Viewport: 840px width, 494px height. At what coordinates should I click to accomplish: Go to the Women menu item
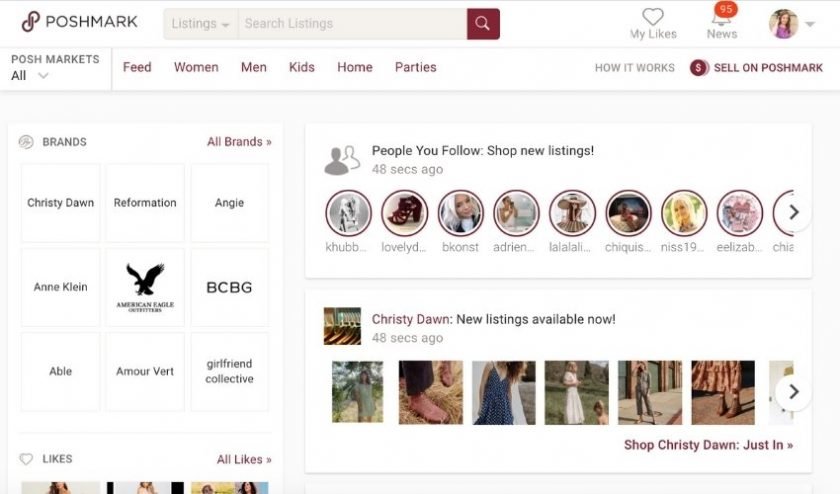click(196, 67)
